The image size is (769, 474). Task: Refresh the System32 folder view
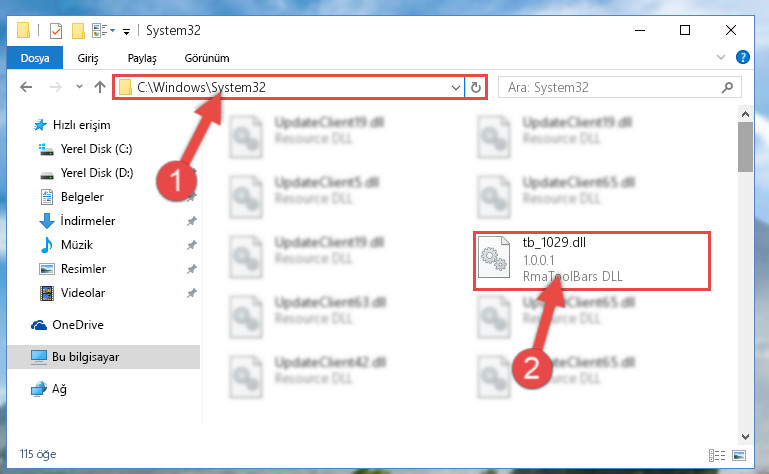475,87
